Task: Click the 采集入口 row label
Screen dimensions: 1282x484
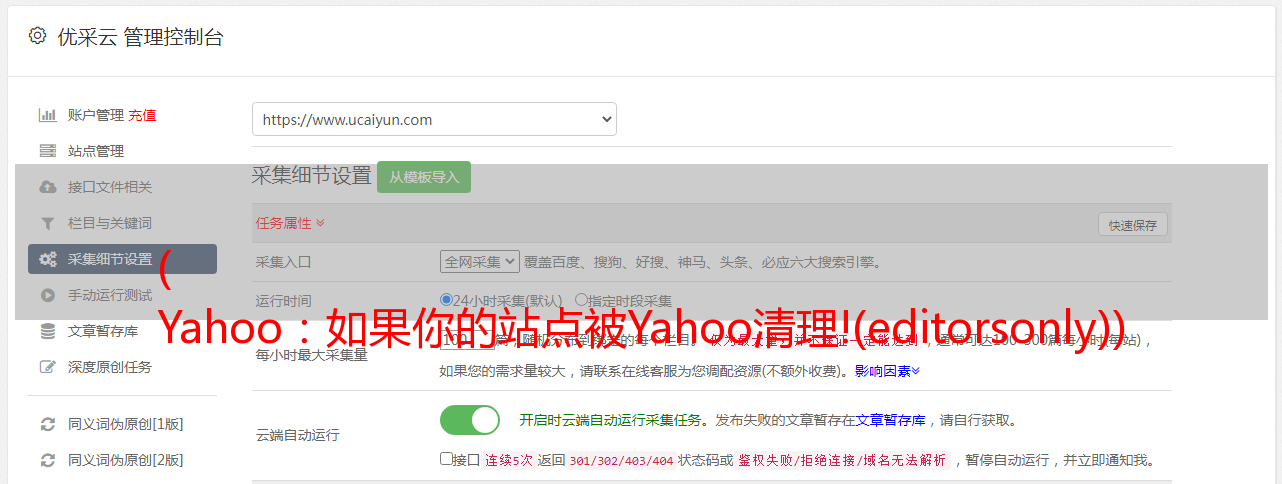Action: [284, 262]
